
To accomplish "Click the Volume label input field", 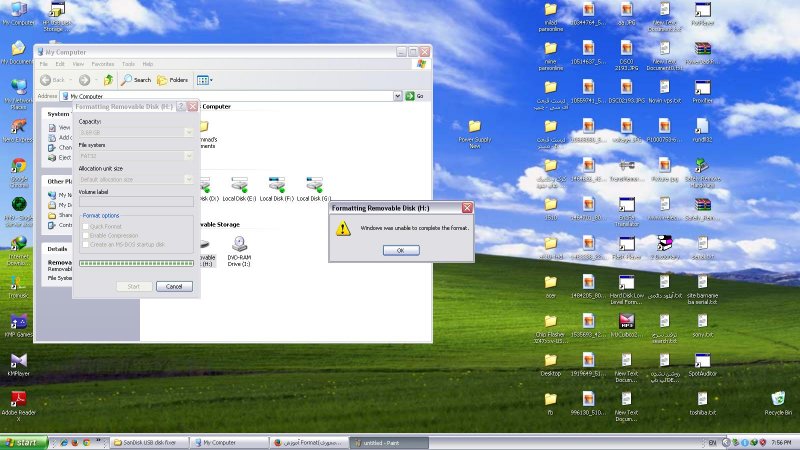I will tap(136, 202).
